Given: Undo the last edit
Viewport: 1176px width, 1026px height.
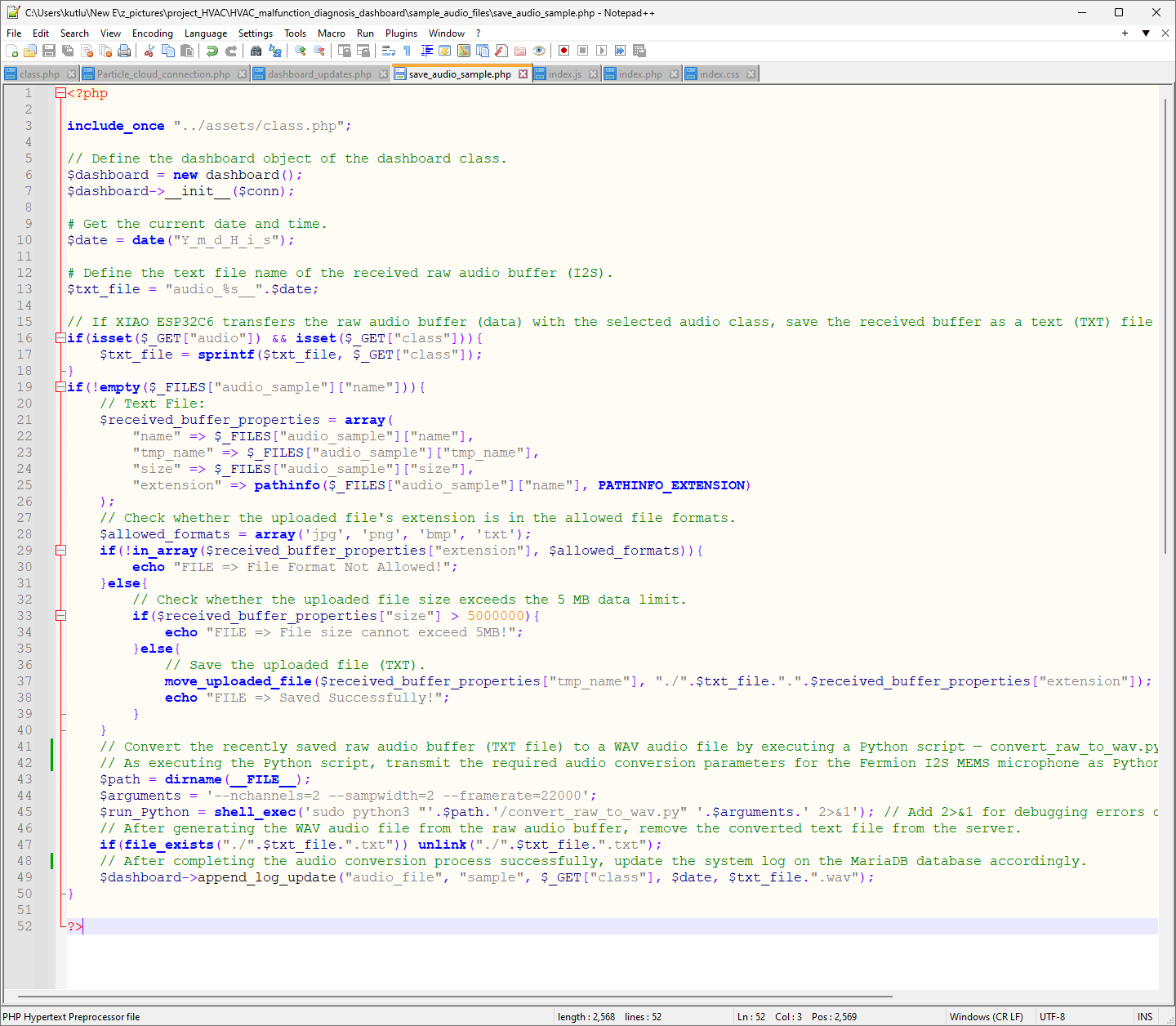Looking at the screenshot, I should (x=211, y=51).
